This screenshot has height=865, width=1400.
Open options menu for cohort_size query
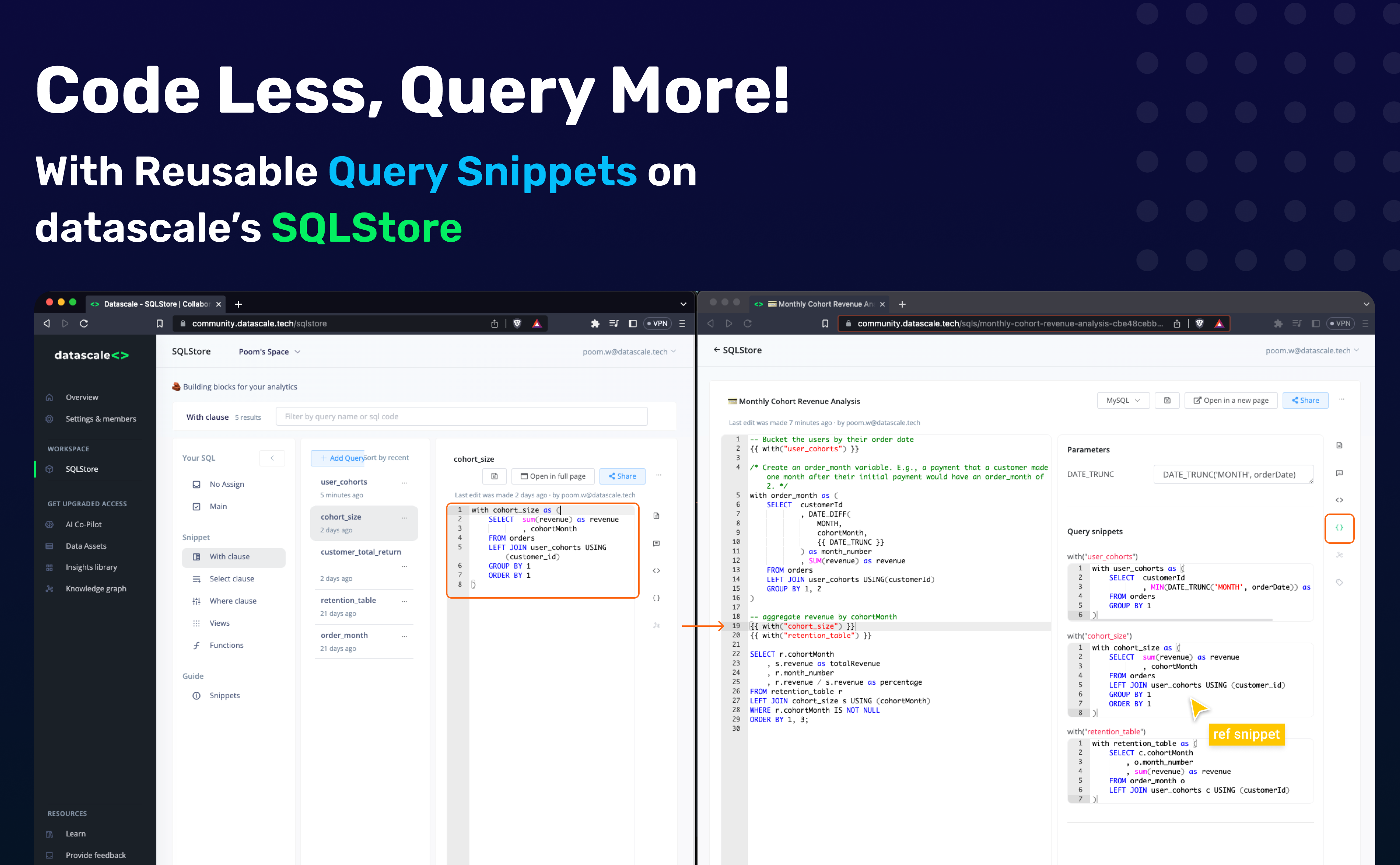click(404, 518)
